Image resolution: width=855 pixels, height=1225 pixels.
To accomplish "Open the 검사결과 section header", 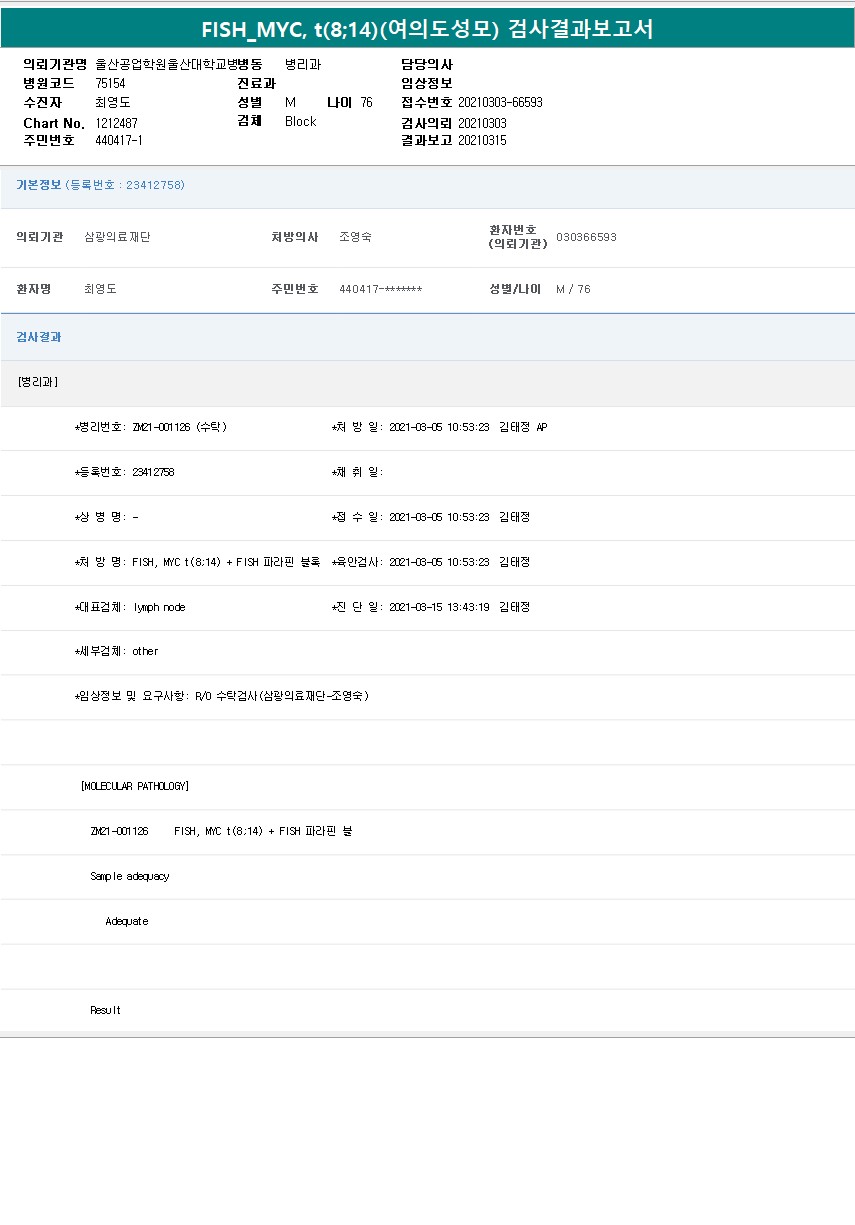I will (x=39, y=337).
